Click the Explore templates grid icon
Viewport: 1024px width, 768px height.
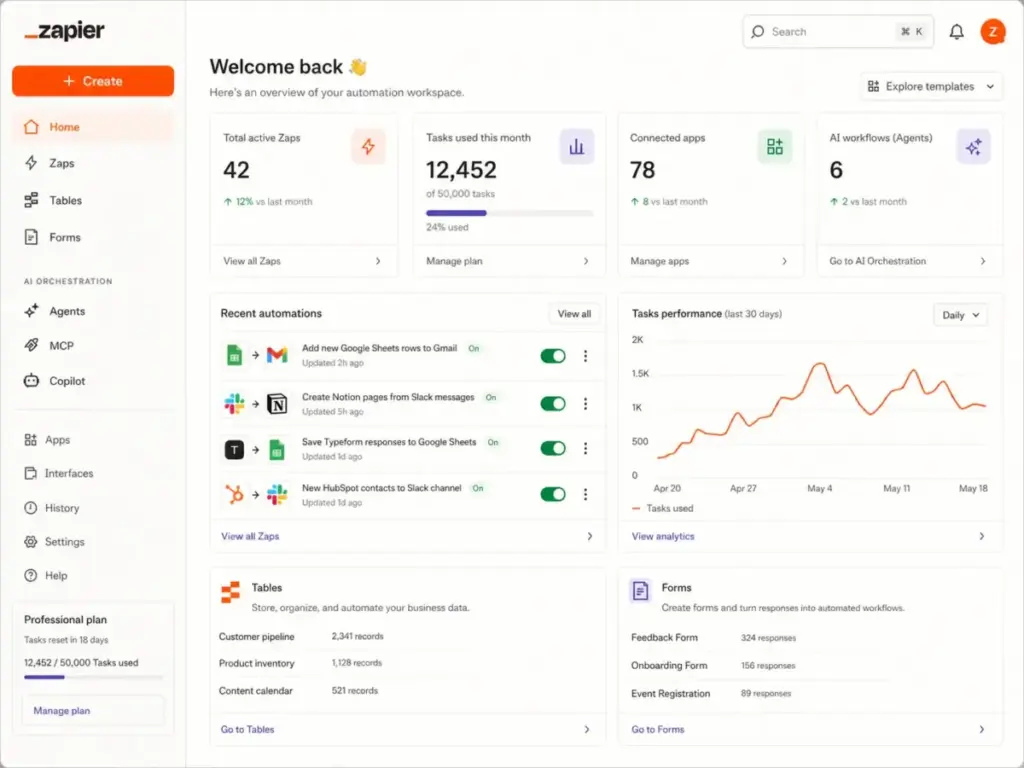pos(873,86)
